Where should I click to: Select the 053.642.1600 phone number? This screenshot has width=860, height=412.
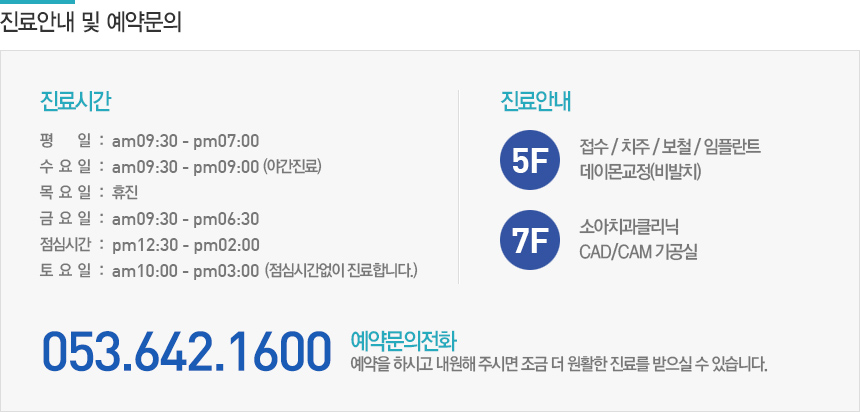coord(186,352)
